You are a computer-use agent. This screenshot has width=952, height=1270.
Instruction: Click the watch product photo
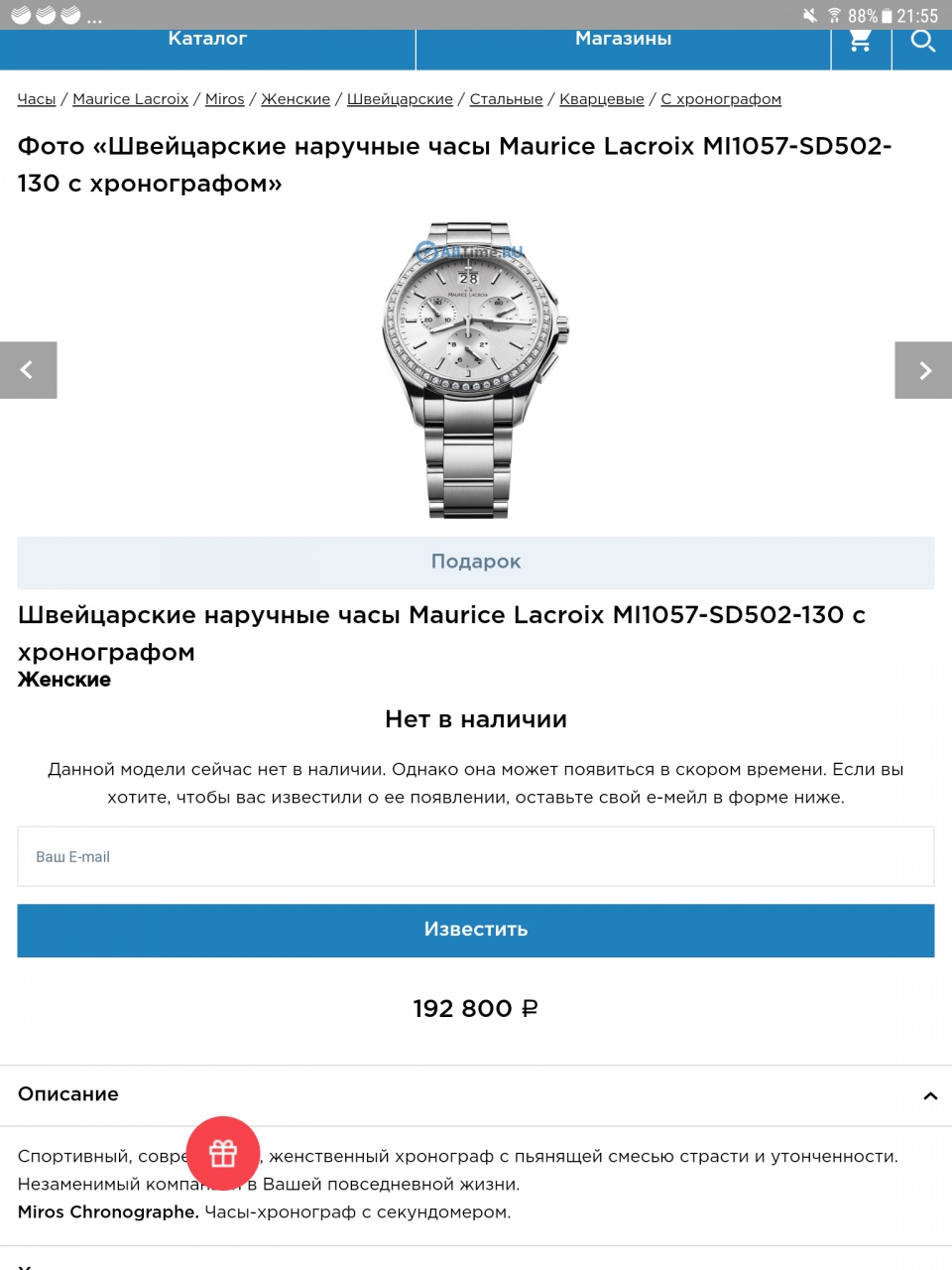click(476, 370)
